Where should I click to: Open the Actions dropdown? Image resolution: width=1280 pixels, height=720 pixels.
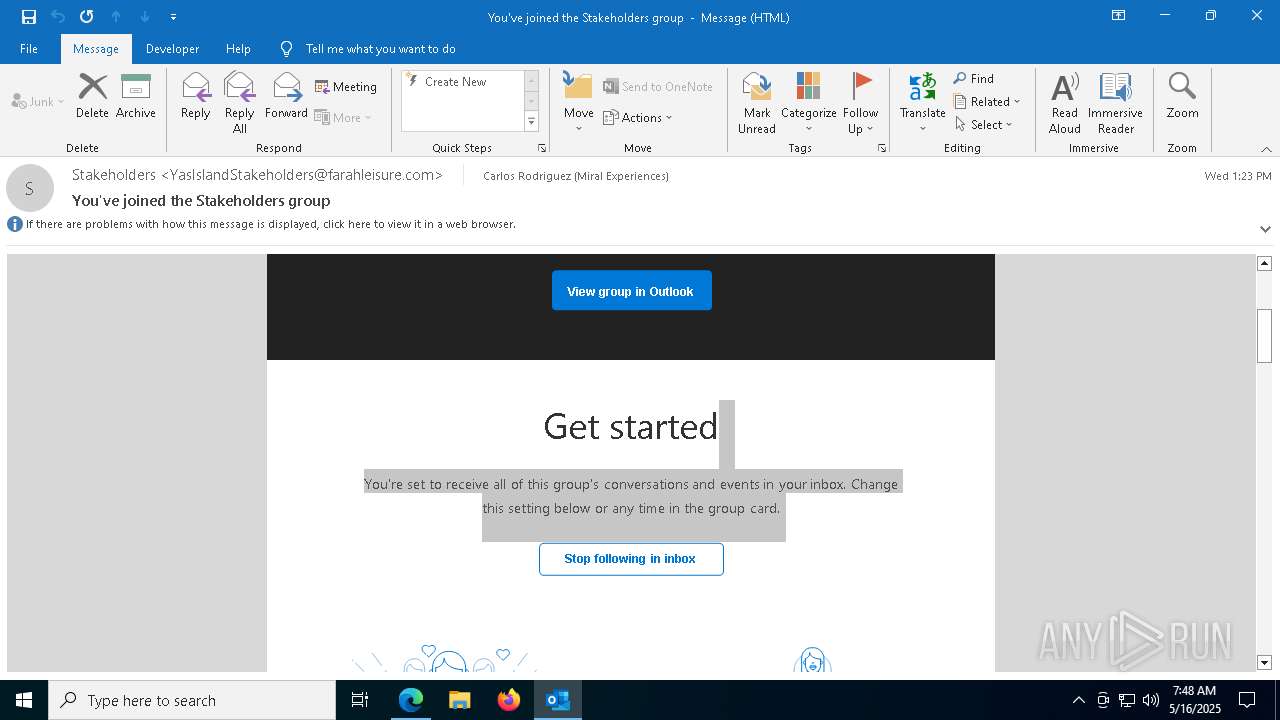638,117
